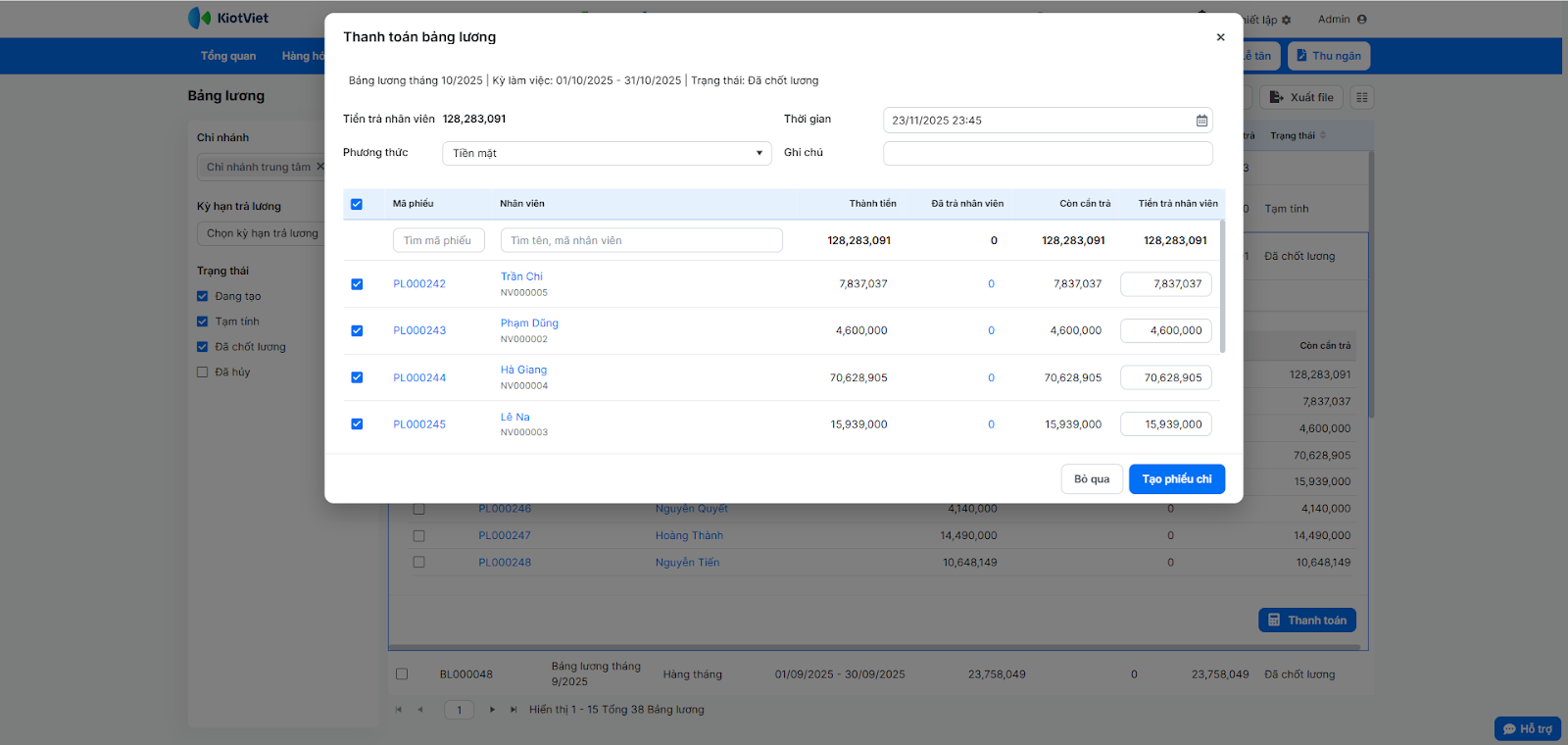Screen dimensions: 1568x745
Task: Uncheck the PL000242 Trần Chi row checkbox
Action: point(357,284)
